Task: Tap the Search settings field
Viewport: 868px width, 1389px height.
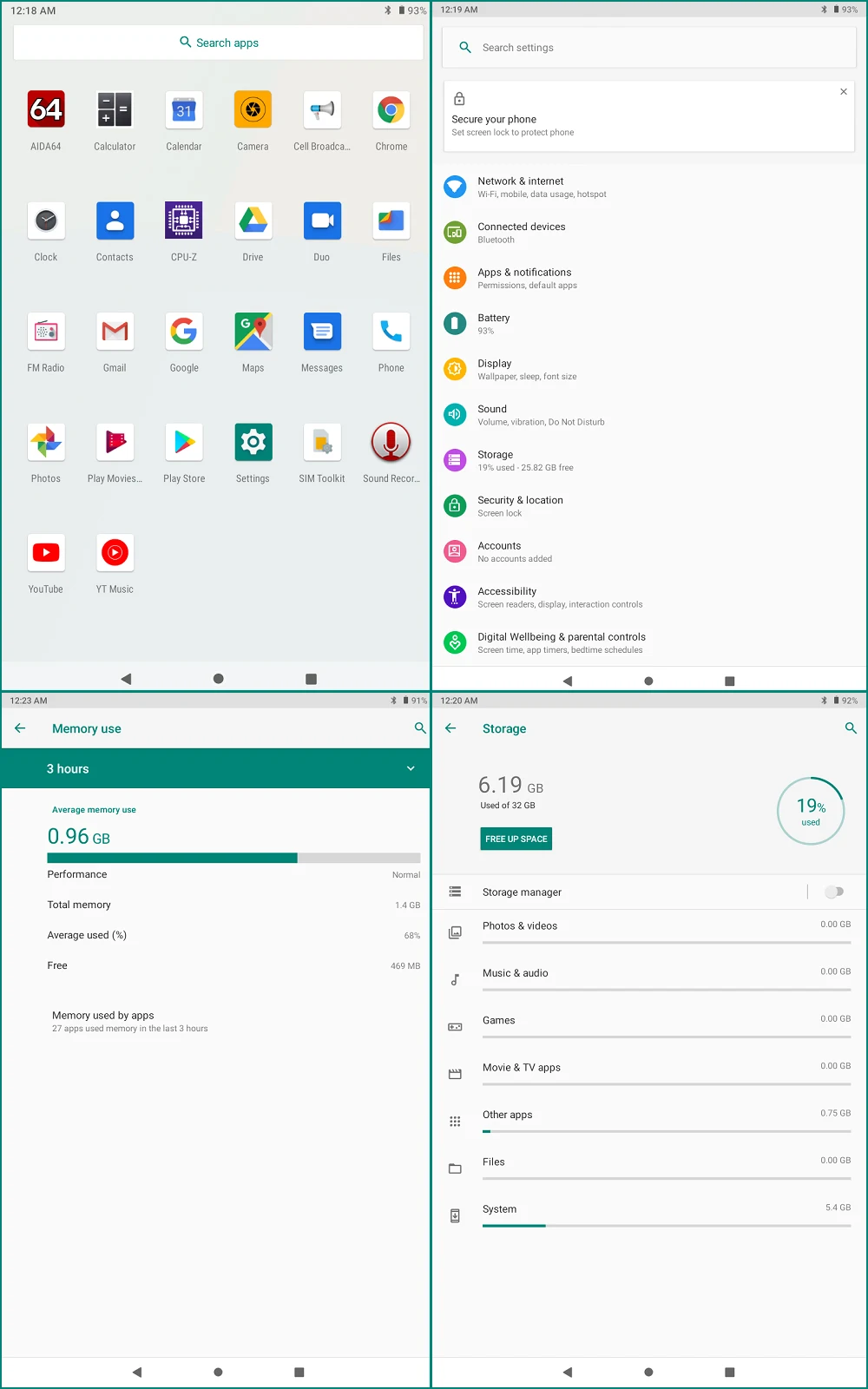Action: 649,48
